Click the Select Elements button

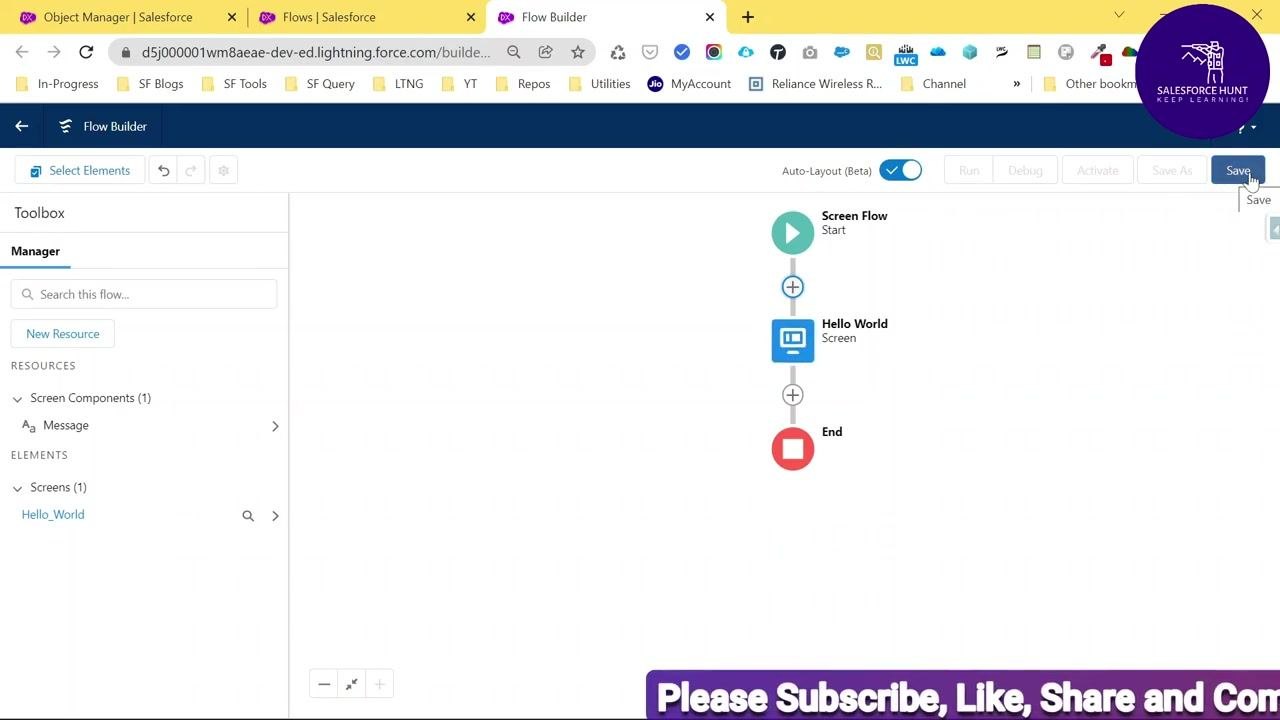[80, 171]
